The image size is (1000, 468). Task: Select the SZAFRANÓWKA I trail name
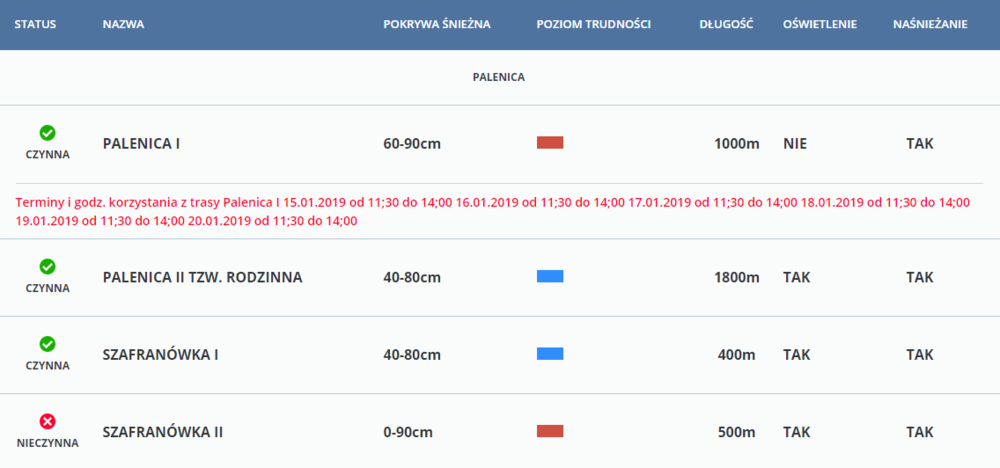click(x=160, y=355)
